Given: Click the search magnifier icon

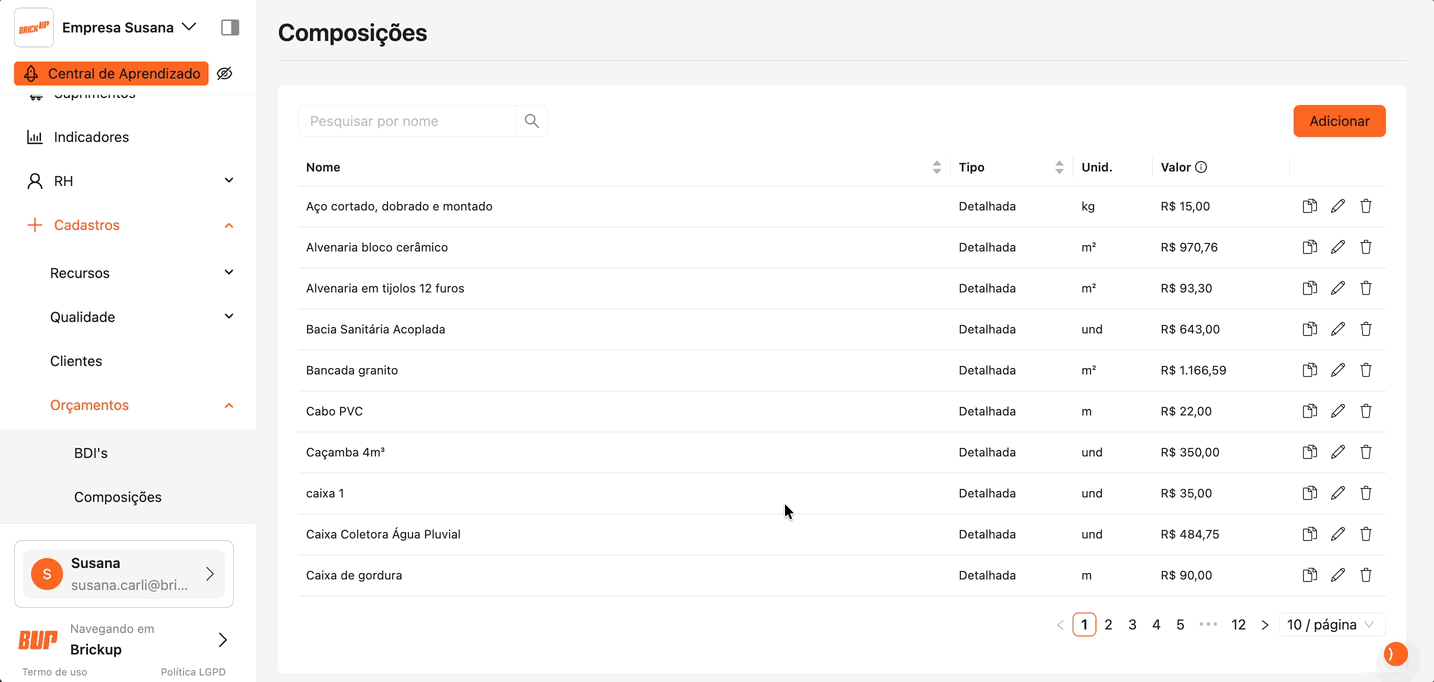Looking at the screenshot, I should click(x=531, y=121).
